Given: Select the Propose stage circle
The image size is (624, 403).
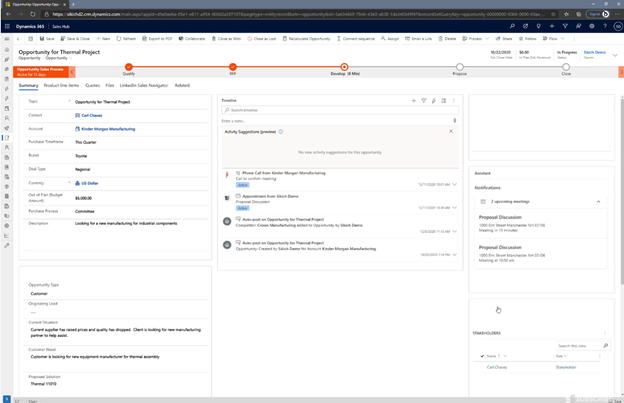Looking at the screenshot, I should (460, 67).
